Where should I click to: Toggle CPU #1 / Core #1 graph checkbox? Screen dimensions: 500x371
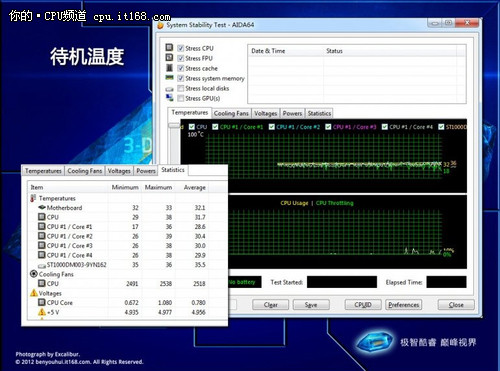(x=215, y=127)
